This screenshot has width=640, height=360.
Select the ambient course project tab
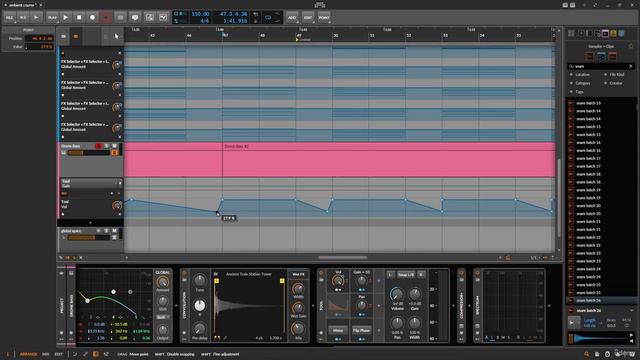coord(22,5)
